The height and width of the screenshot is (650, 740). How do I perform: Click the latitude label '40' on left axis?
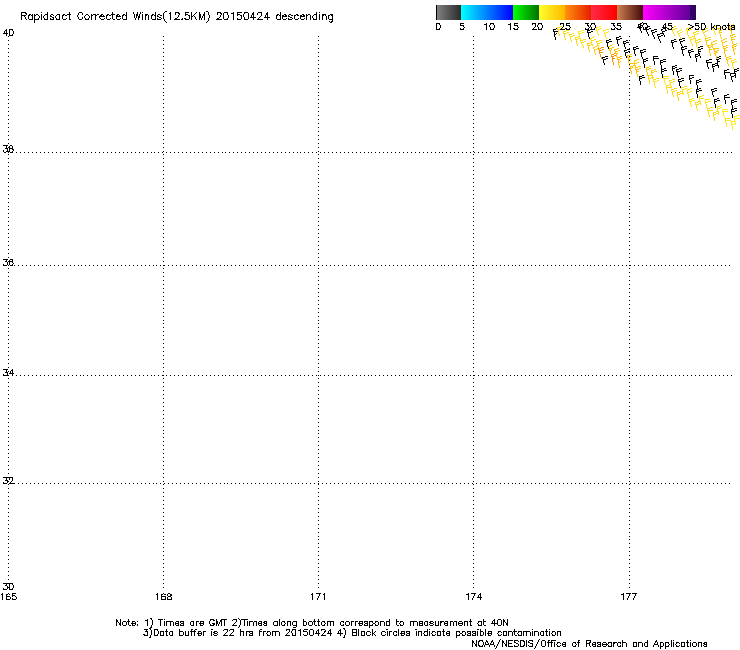click(x=8, y=33)
